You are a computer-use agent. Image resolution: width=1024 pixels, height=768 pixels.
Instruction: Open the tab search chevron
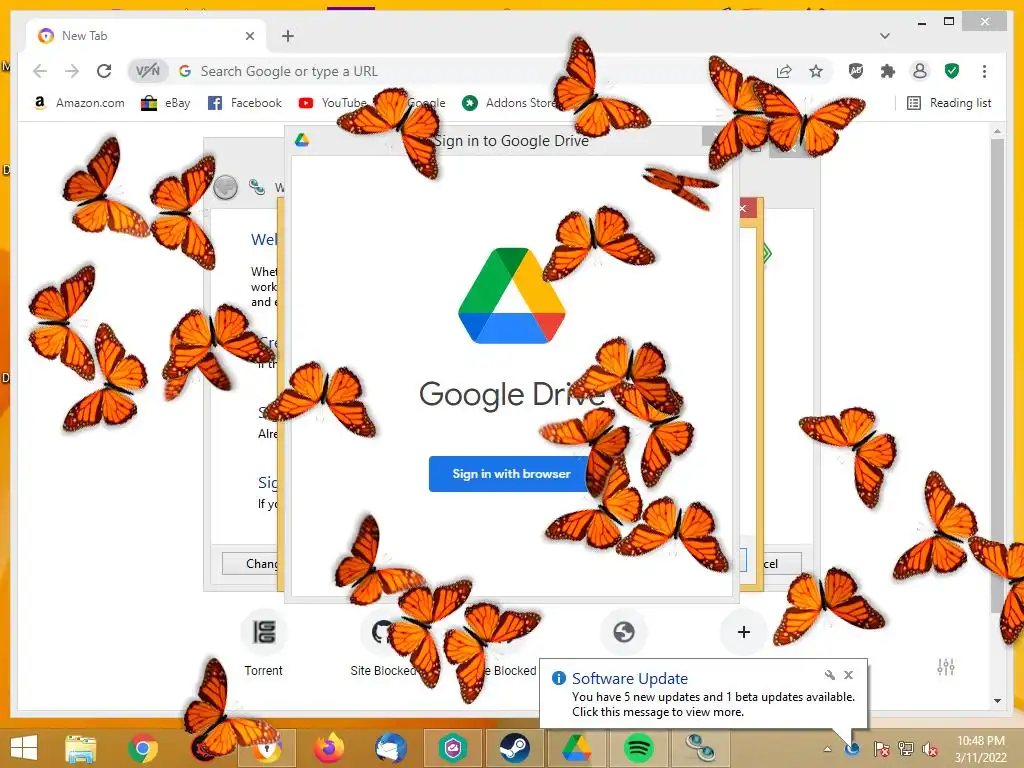click(x=885, y=36)
